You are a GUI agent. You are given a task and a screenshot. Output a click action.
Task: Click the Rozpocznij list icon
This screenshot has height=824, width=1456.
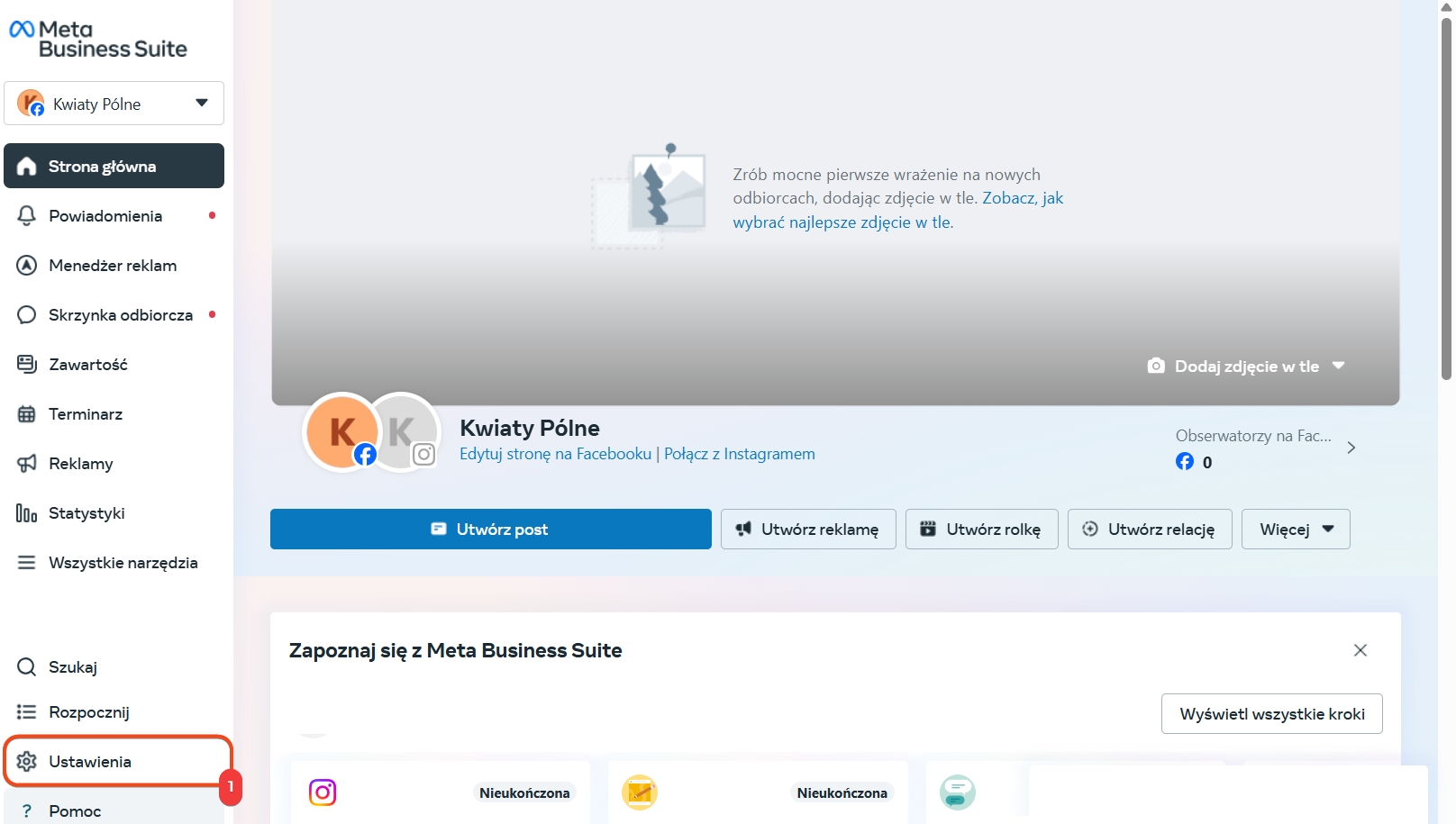[27, 711]
